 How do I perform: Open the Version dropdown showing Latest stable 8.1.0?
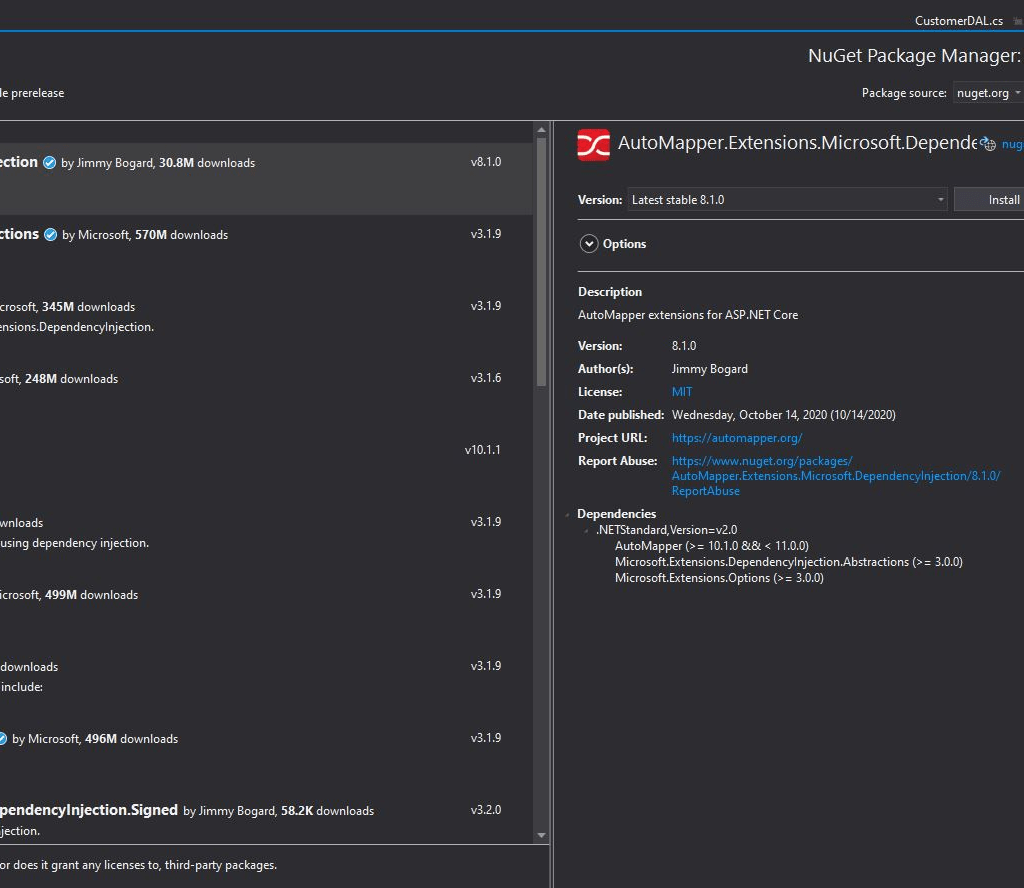click(787, 200)
